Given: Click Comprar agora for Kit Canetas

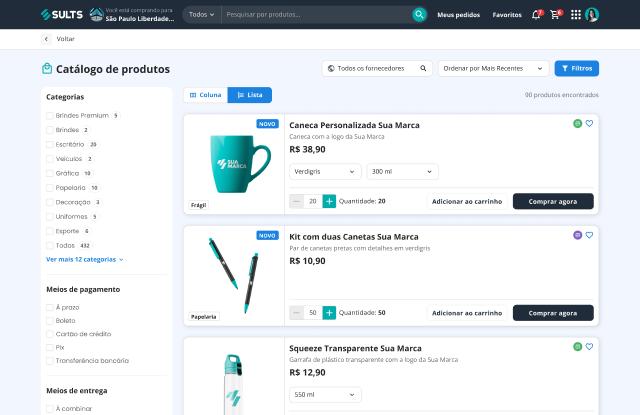Looking at the screenshot, I should click(553, 313).
